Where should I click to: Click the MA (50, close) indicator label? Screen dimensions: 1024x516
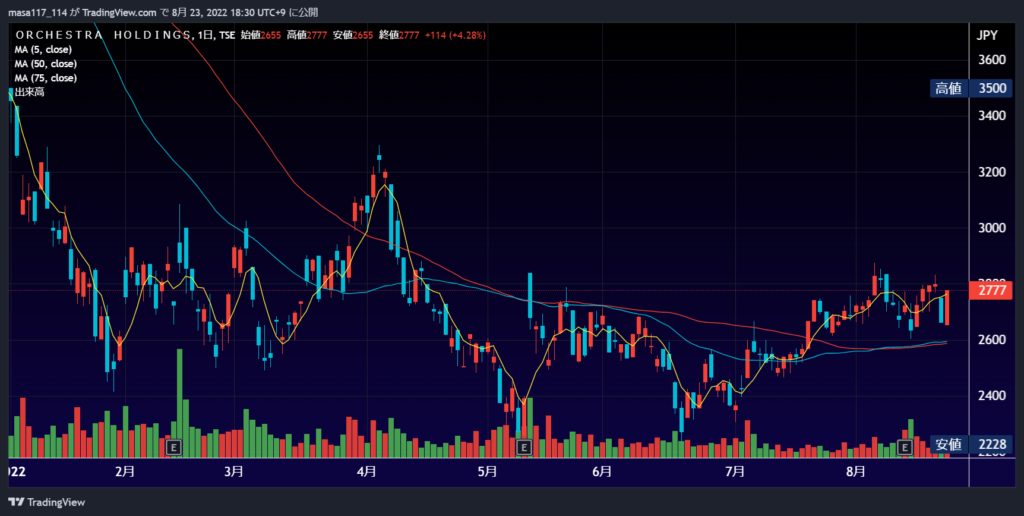pyautogui.click(x=46, y=64)
